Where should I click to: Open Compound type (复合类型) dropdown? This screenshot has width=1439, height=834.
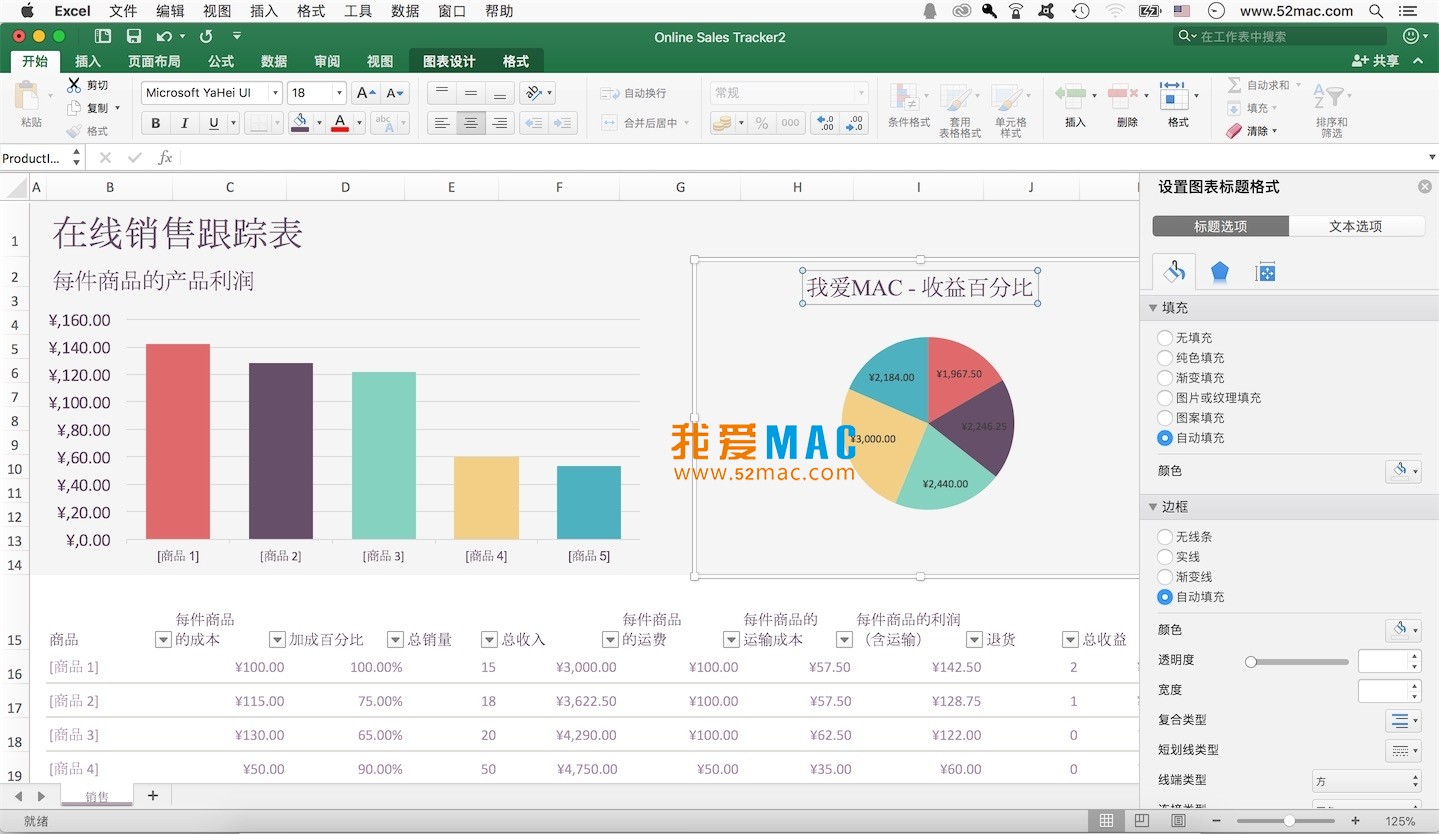coord(1402,720)
